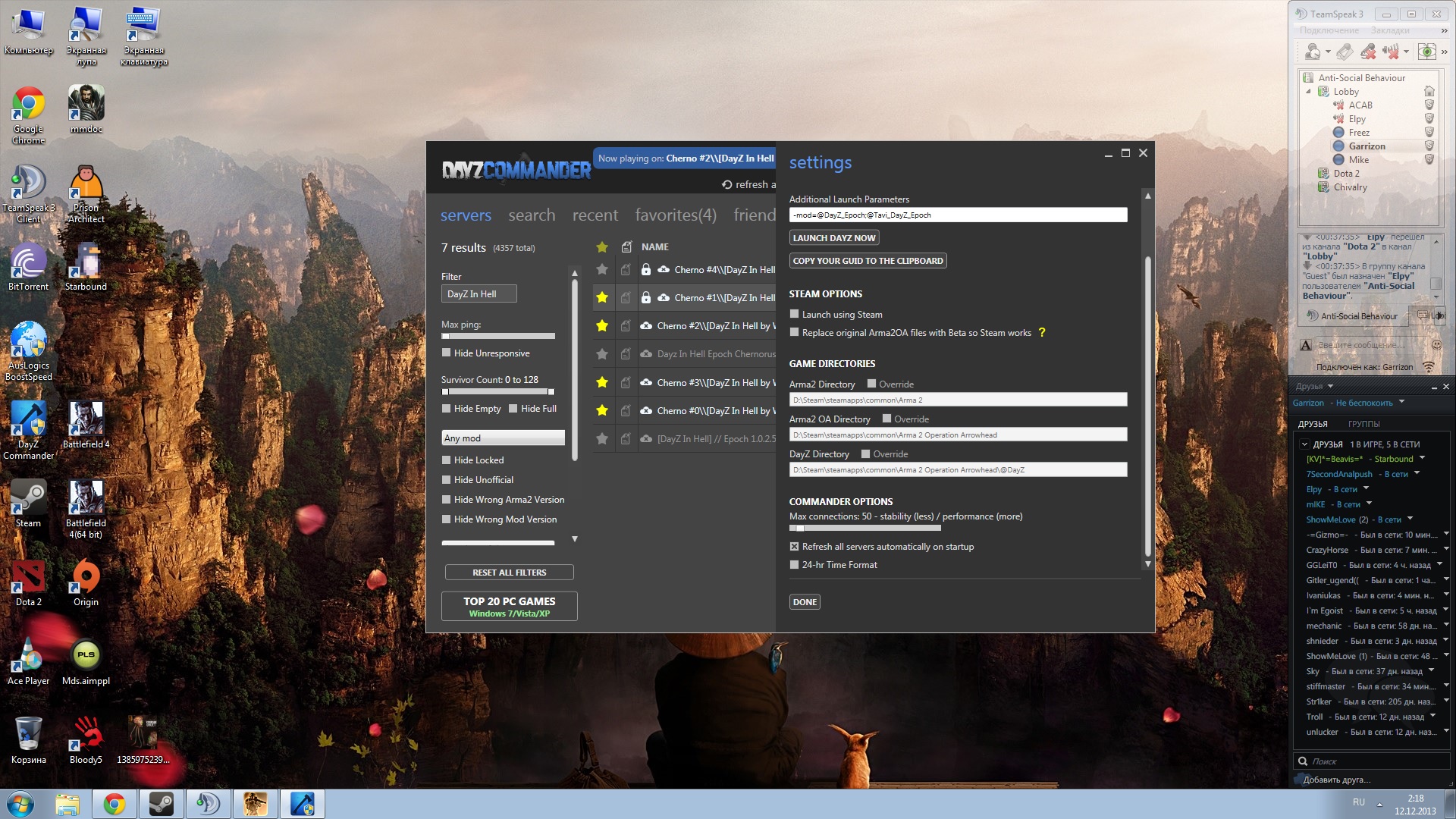This screenshot has height=819, width=1456.
Task: Click Добавить друга in Steam friends
Action: 1335,779
